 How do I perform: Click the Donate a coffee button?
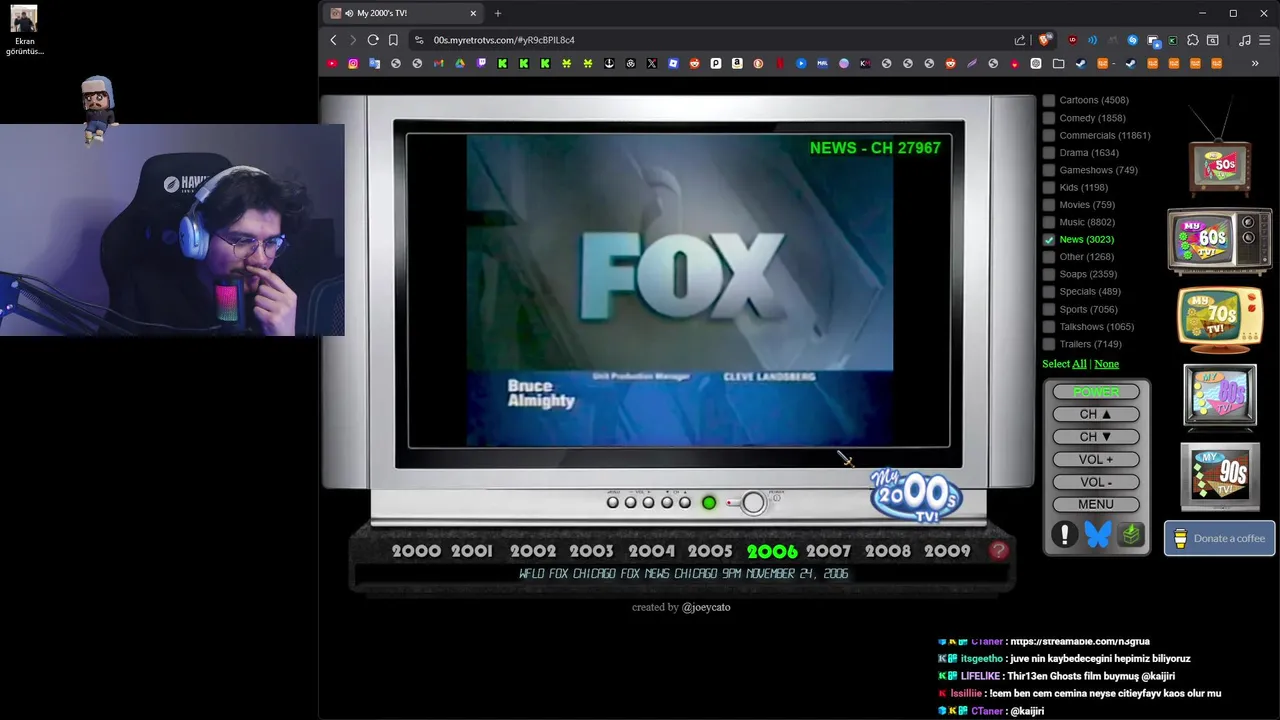[x=1220, y=538]
